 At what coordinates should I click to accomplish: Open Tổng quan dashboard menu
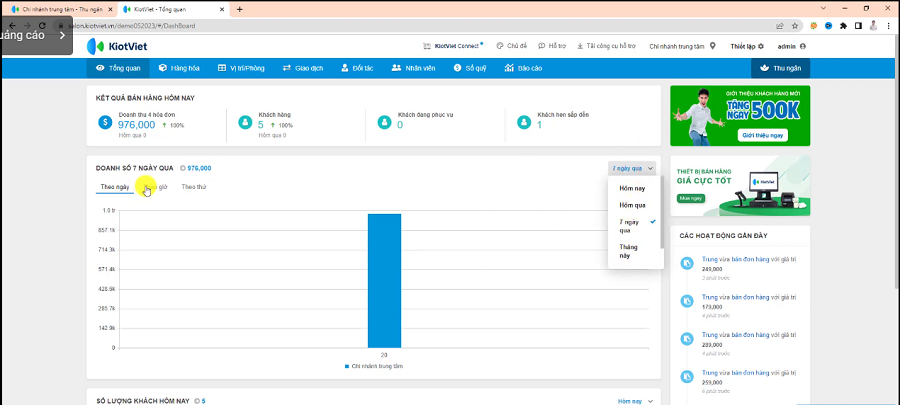[x=118, y=68]
